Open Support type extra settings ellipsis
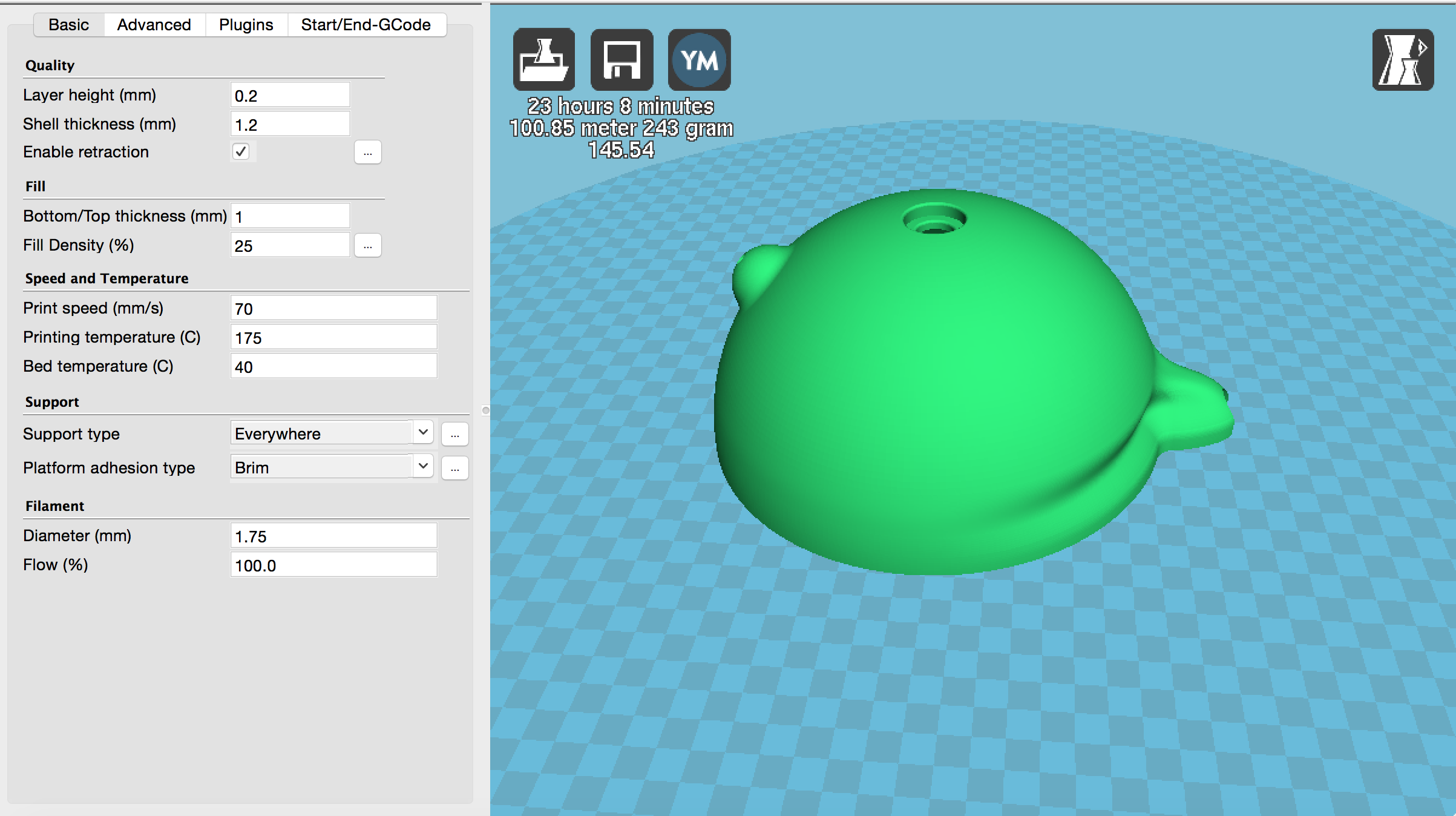This screenshot has width=1456, height=816. point(454,434)
